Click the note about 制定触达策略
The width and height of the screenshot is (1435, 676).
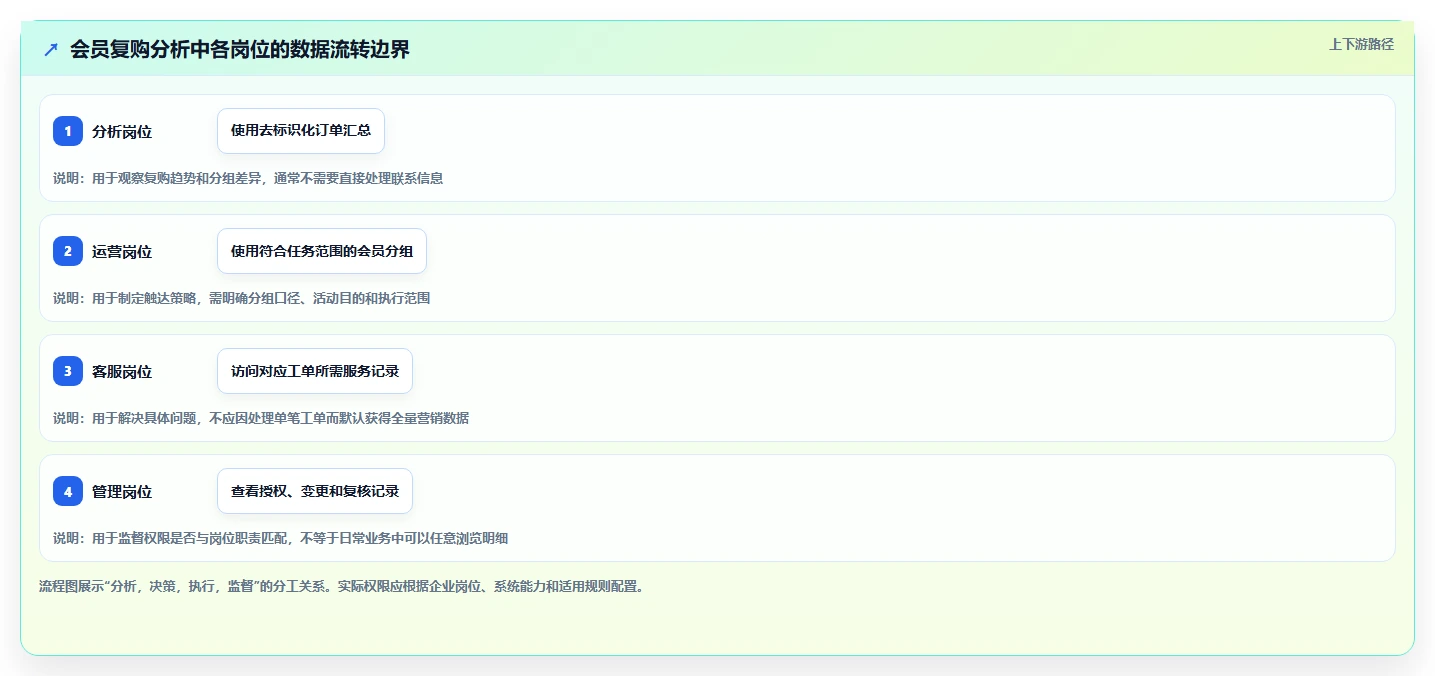[241, 298]
